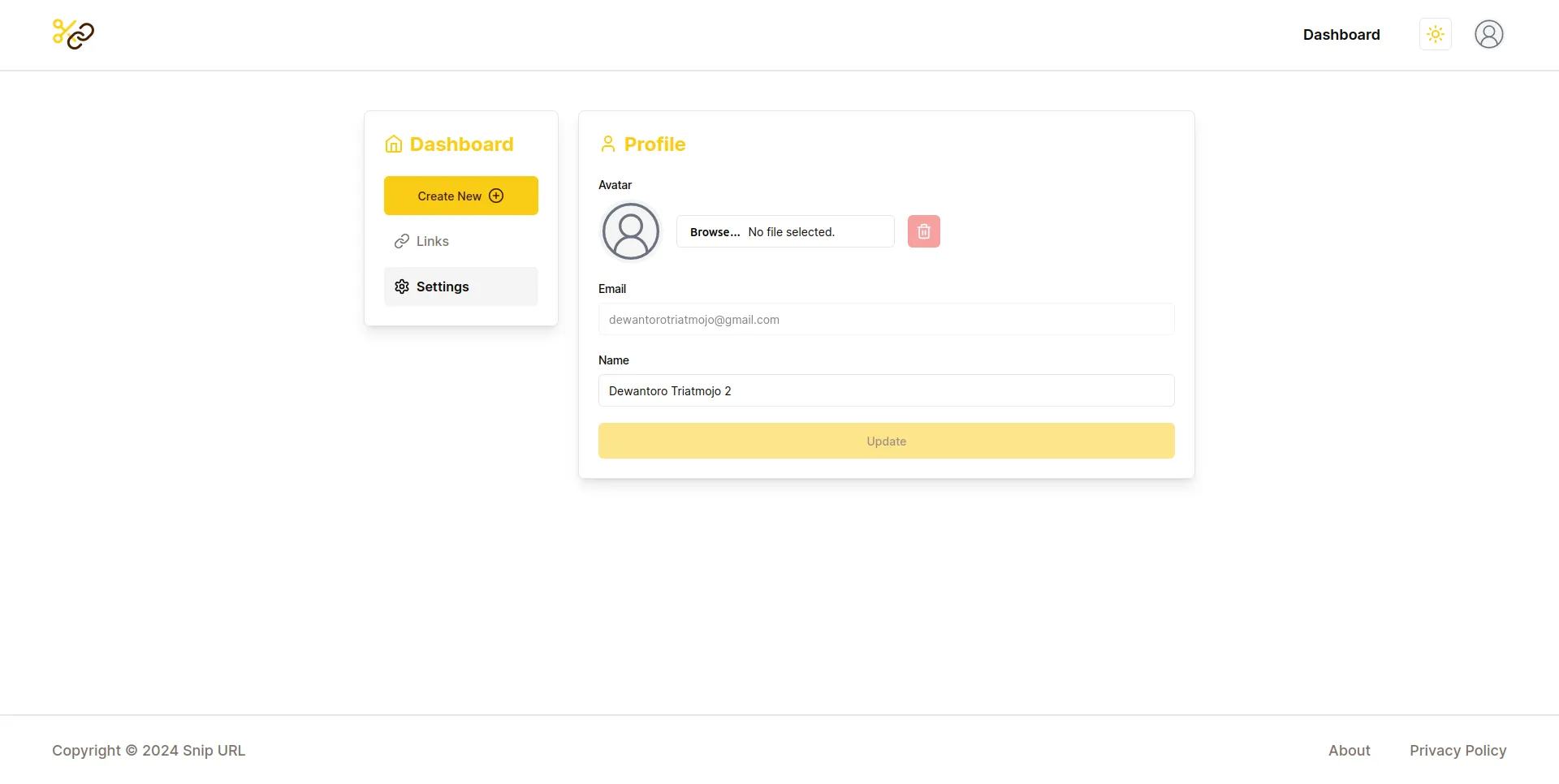Open the user account avatar menu

click(1489, 34)
